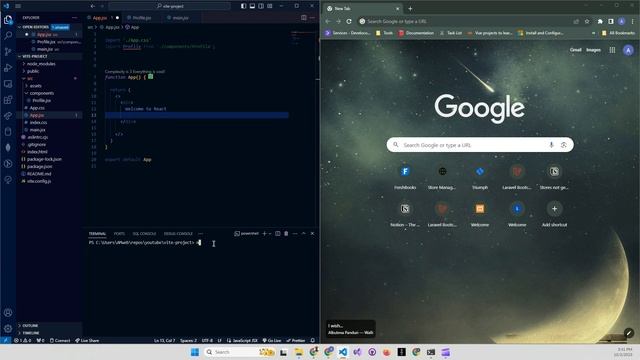Toggle secondary sidebar layout button
Viewport: 640px width, 360px height.
[261, 6]
